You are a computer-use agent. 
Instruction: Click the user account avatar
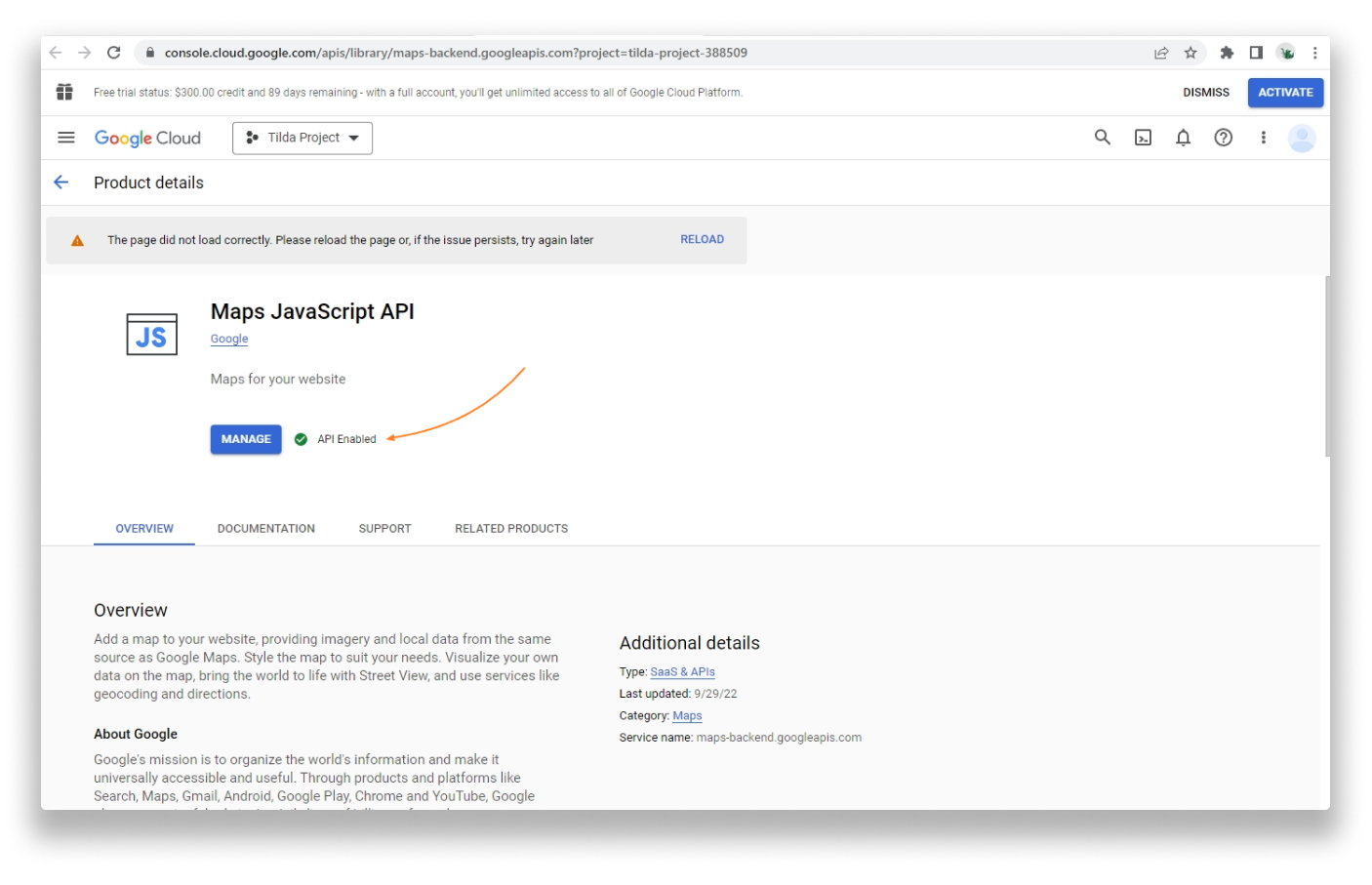click(x=1302, y=138)
